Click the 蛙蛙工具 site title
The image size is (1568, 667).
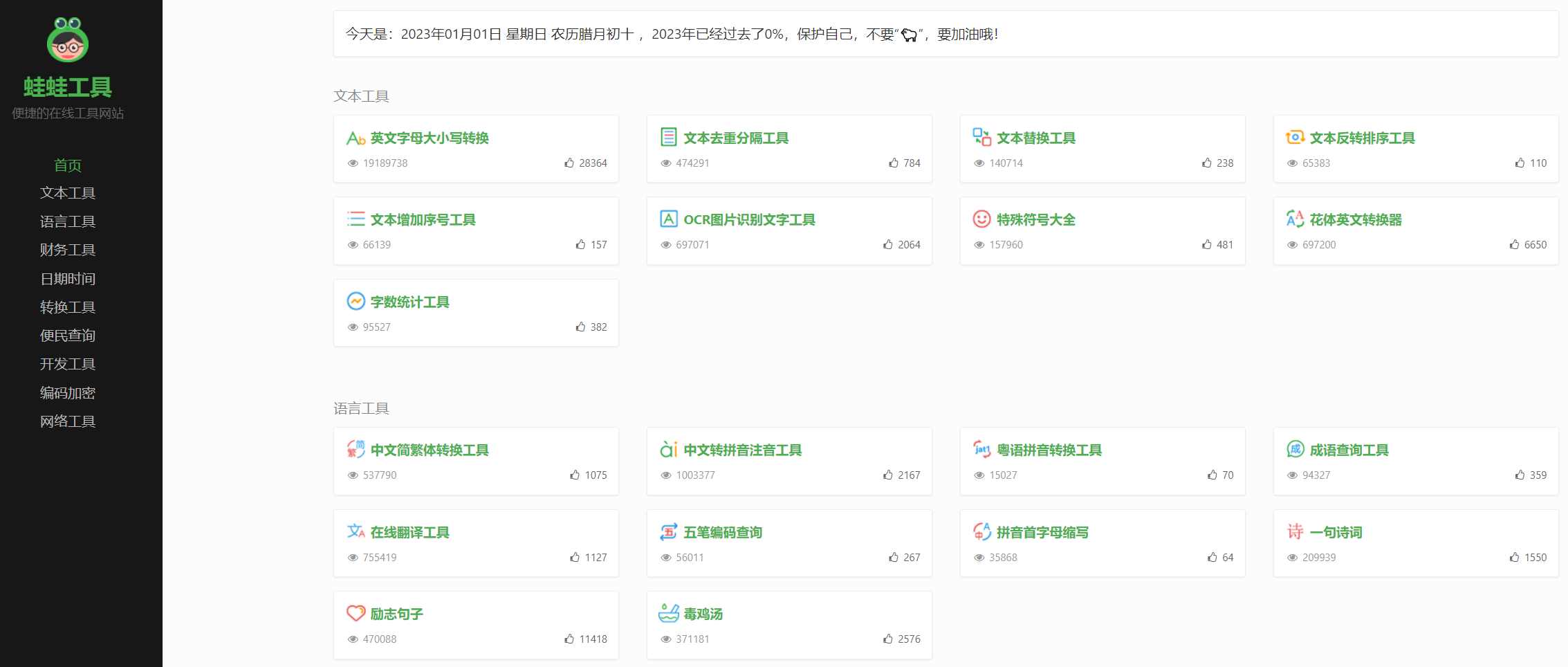pyautogui.click(x=68, y=87)
